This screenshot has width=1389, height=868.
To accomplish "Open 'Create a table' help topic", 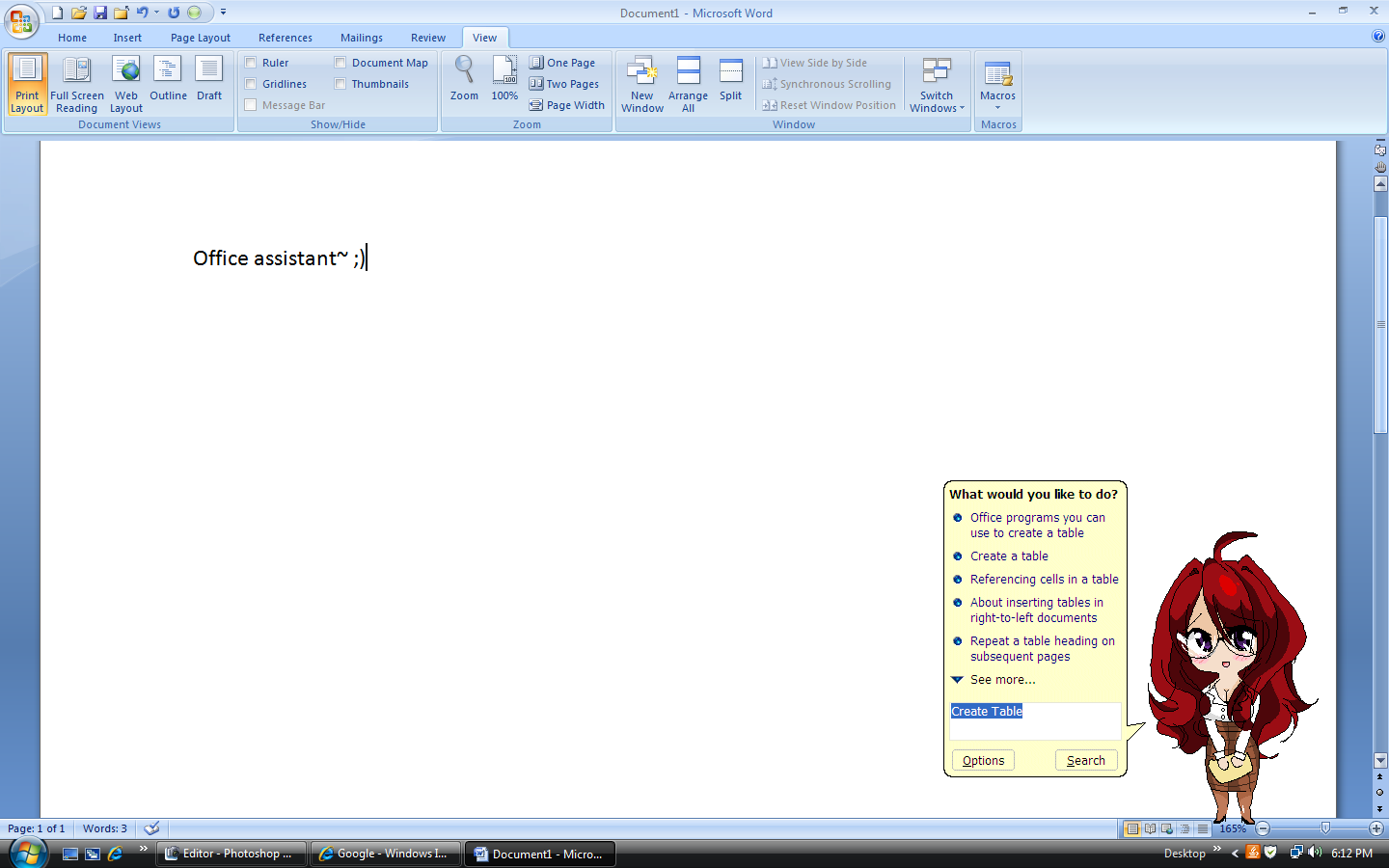I will (1009, 556).
